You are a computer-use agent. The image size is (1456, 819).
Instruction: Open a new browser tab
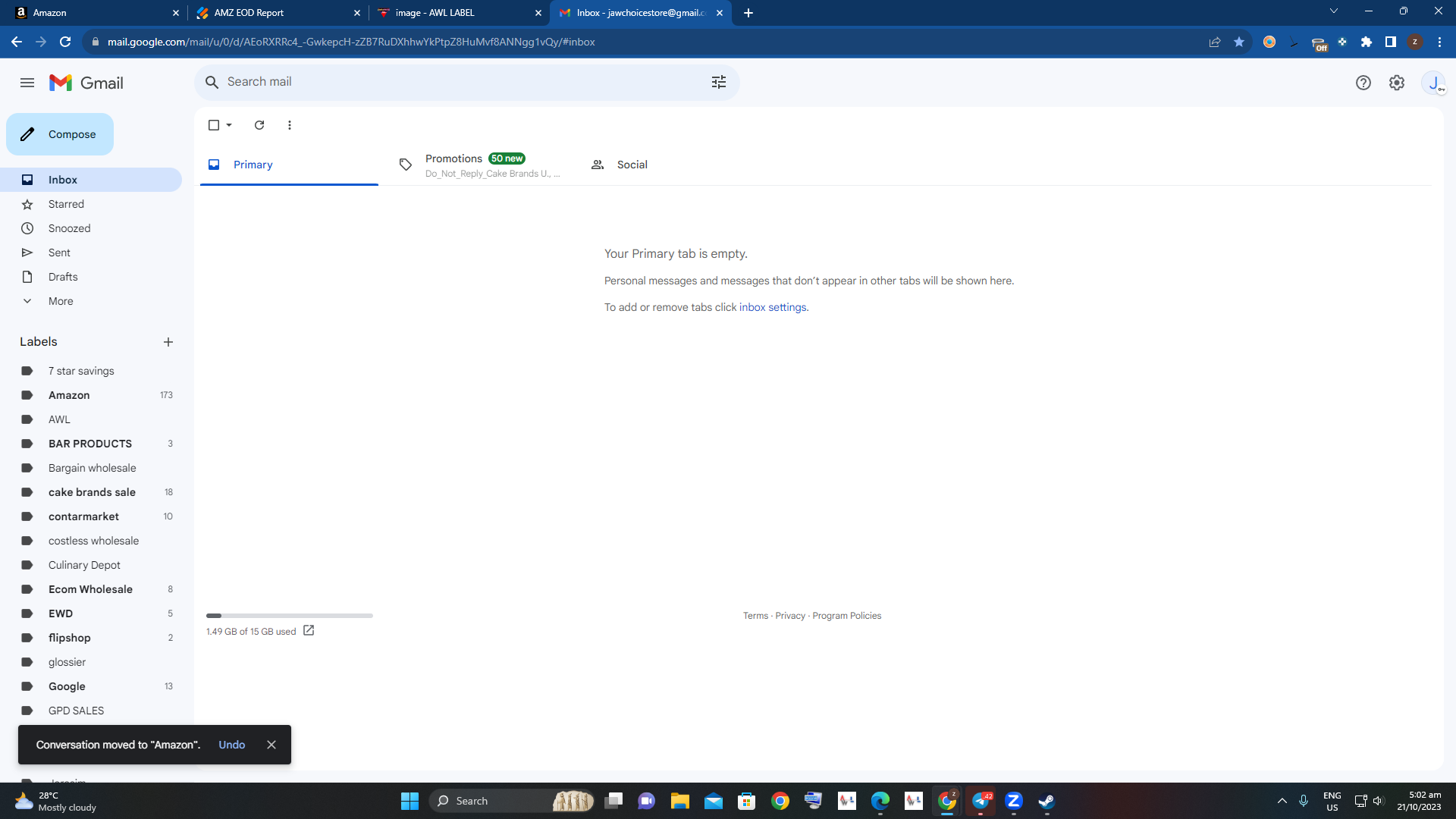[x=748, y=13]
